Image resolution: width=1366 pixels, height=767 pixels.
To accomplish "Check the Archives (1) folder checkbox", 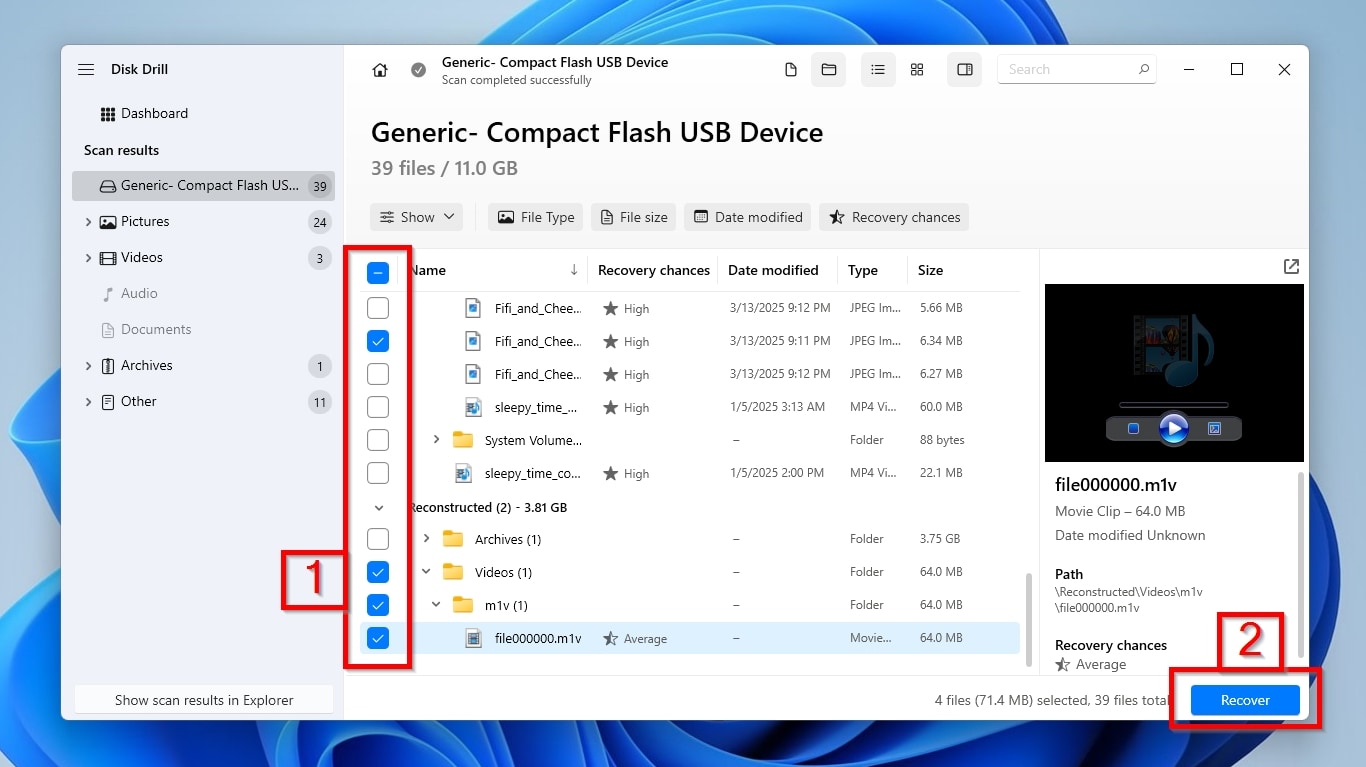I will [378, 539].
